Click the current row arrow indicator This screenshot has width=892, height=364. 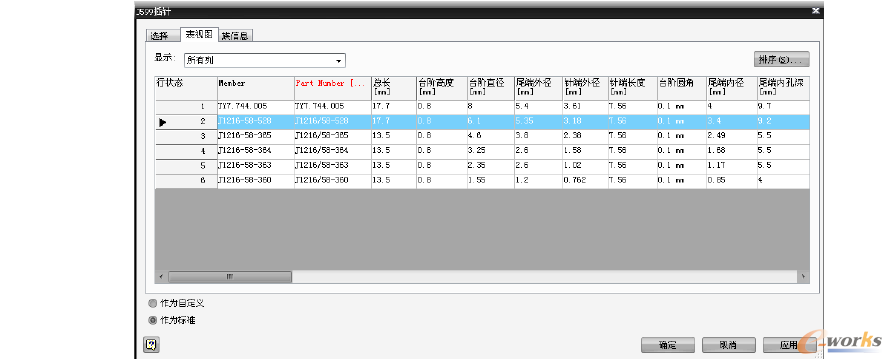click(x=163, y=122)
